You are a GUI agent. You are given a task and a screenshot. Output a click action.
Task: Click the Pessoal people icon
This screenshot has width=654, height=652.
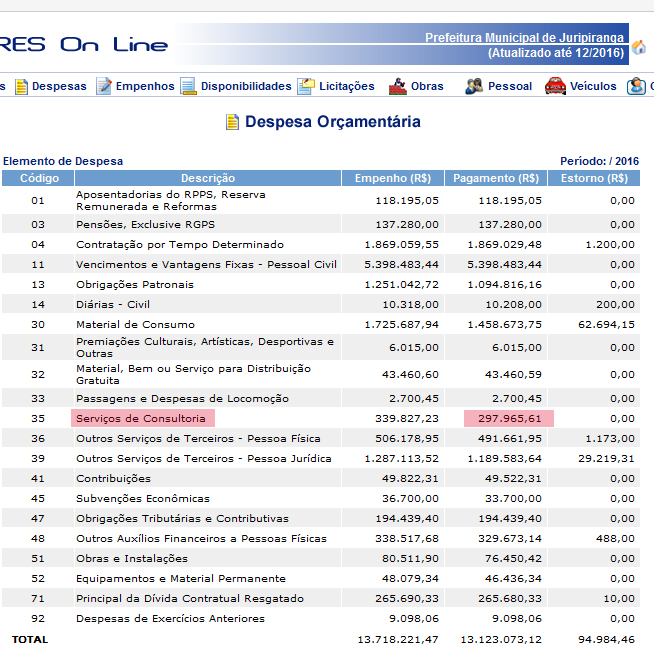pos(474,86)
